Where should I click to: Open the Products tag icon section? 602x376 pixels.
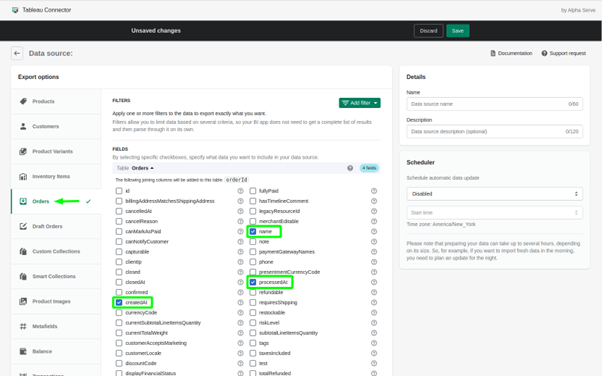[x=23, y=101]
